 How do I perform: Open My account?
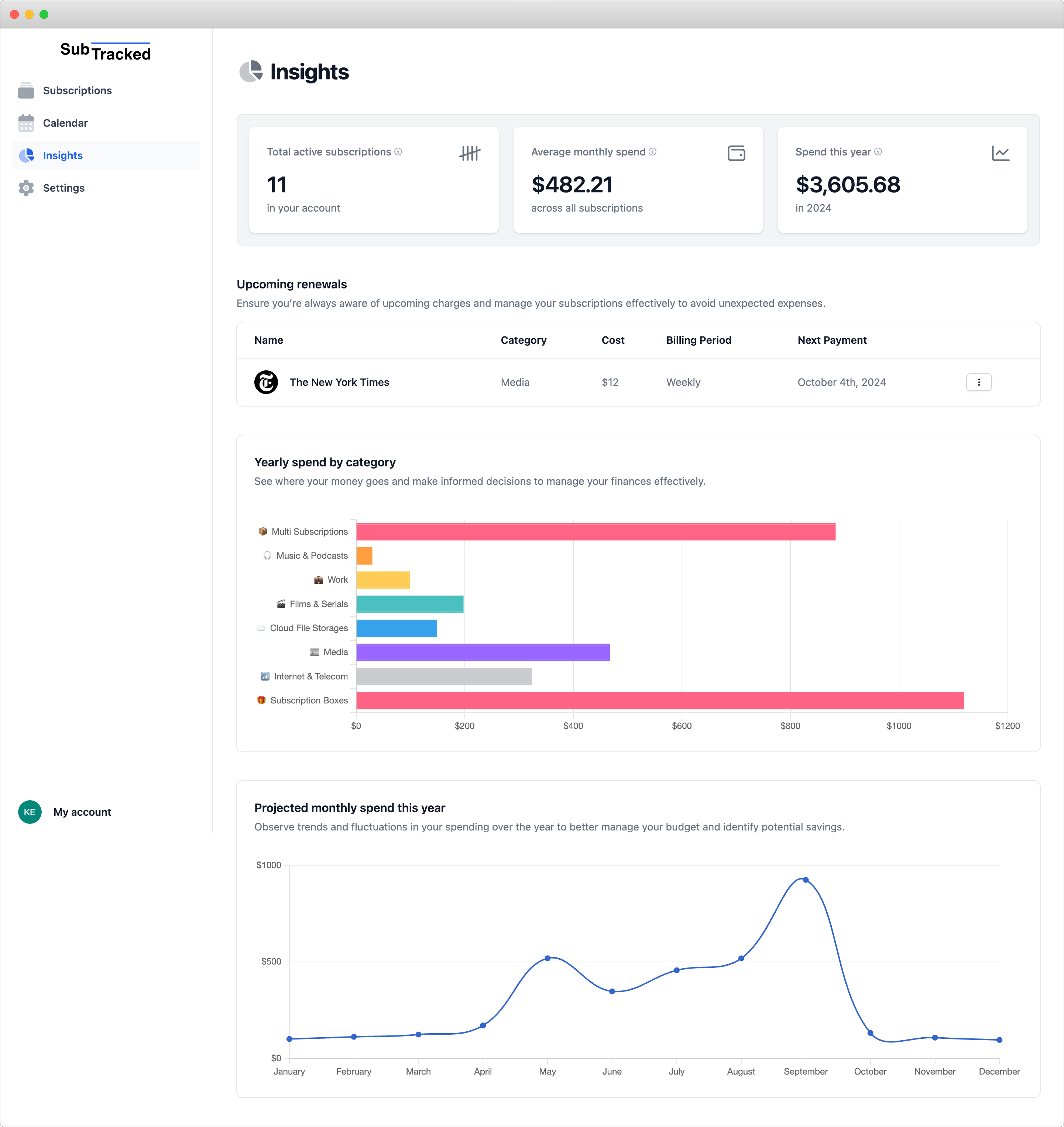pyautogui.click(x=82, y=812)
